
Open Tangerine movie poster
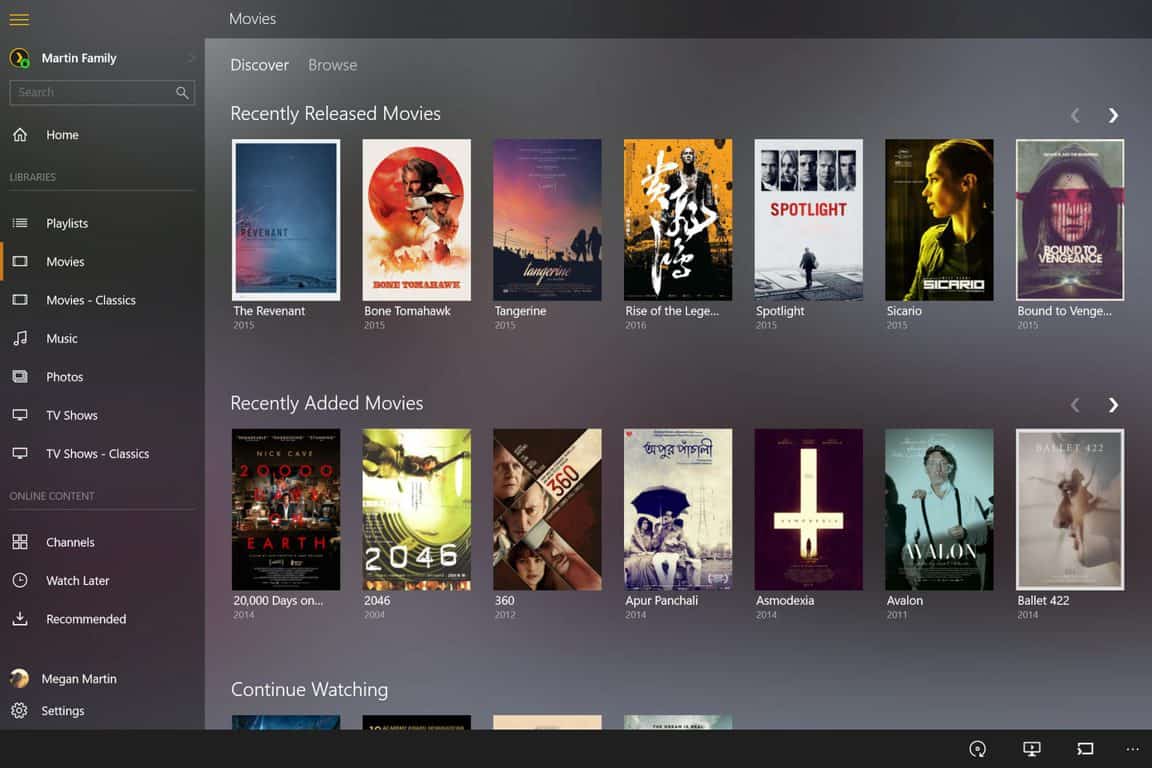[x=547, y=220]
